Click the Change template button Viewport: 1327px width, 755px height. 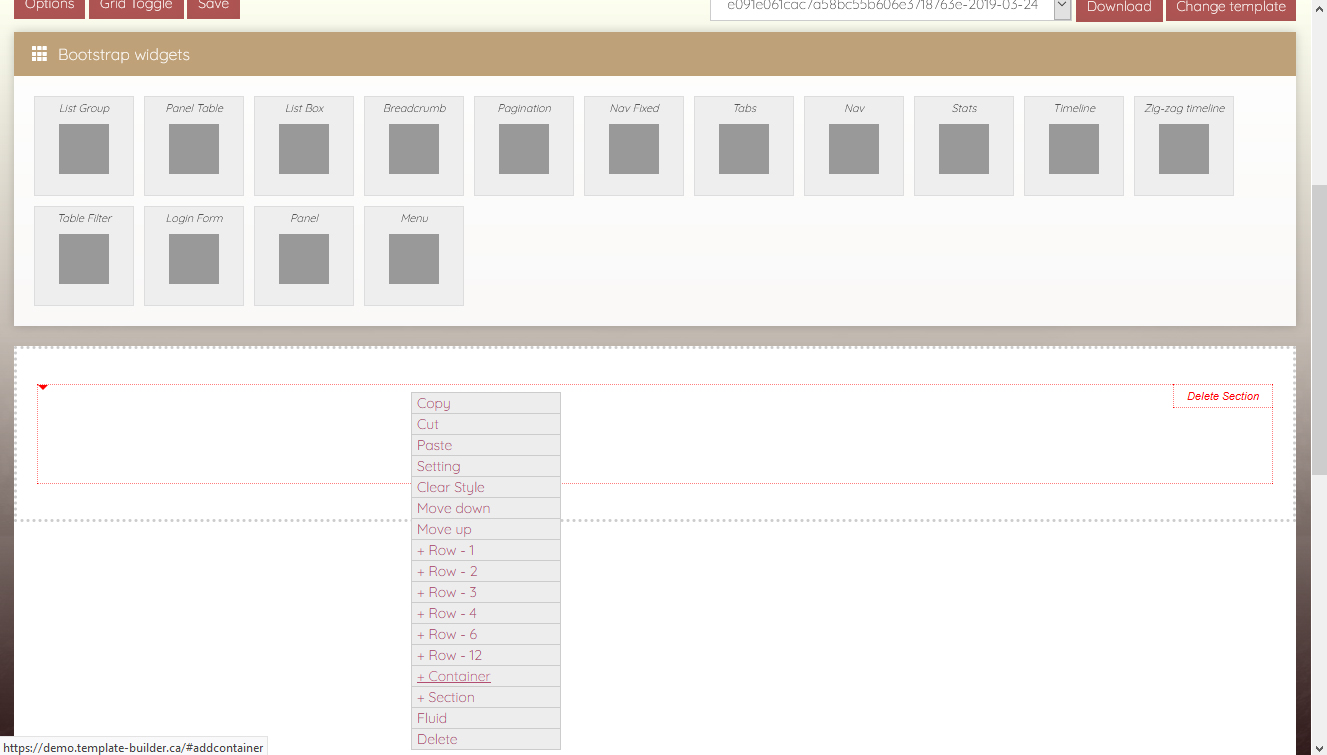pyautogui.click(x=1230, y=7)
